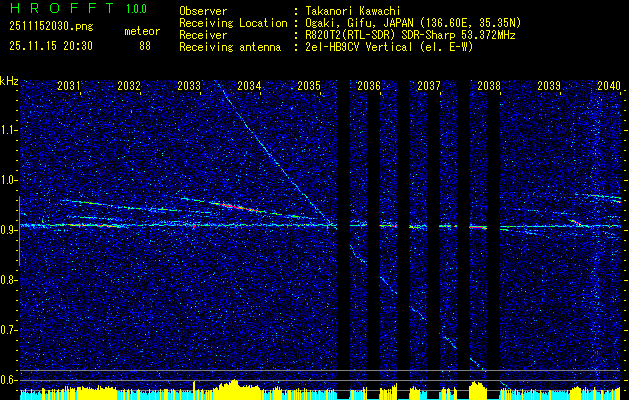Viewport: 629px width, 400px height.
Task: Click the 0.9 frequency axis label
Action: tap(8, 230)
